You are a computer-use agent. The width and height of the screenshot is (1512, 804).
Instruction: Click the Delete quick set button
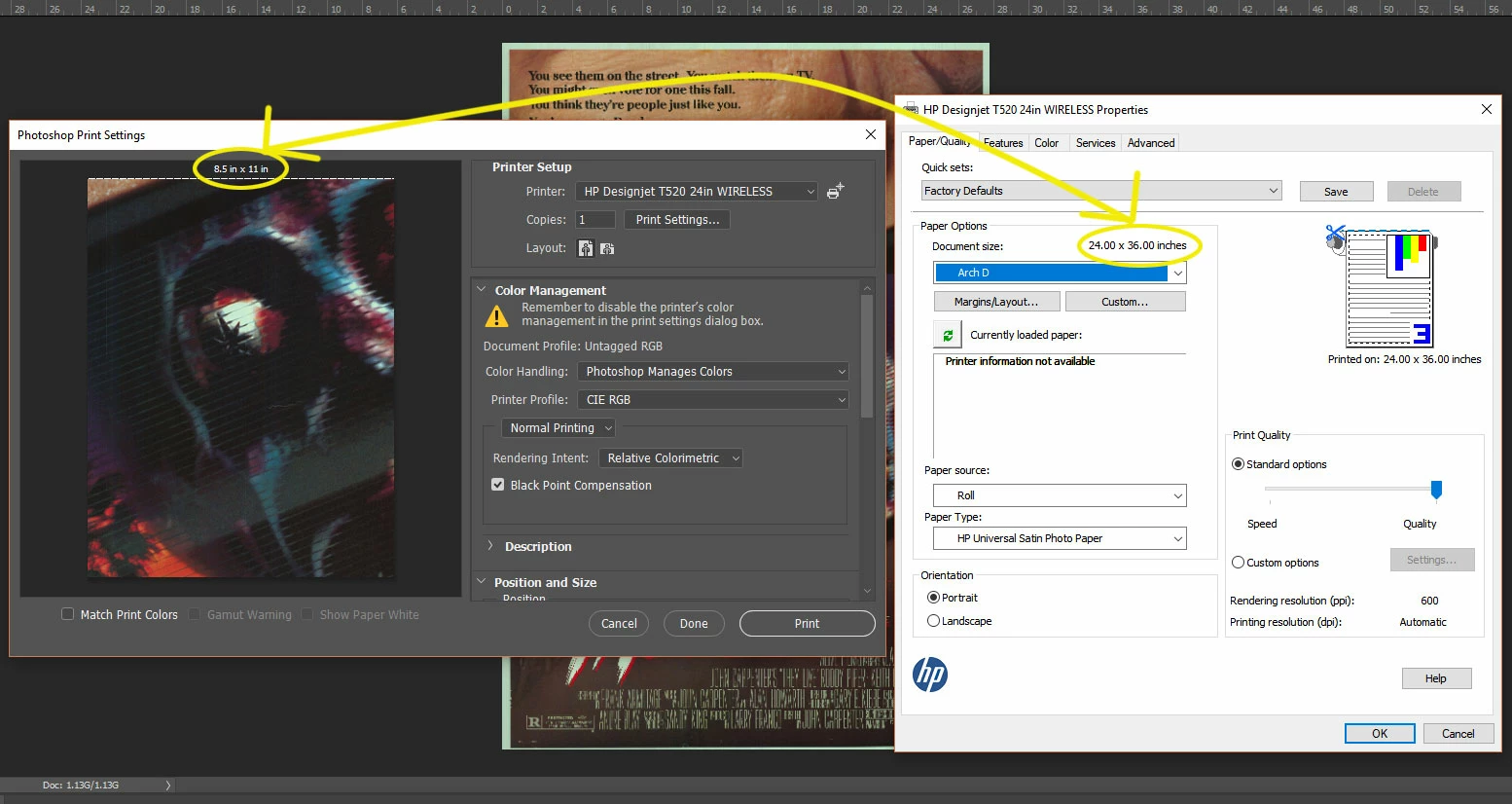(1423, 192)
